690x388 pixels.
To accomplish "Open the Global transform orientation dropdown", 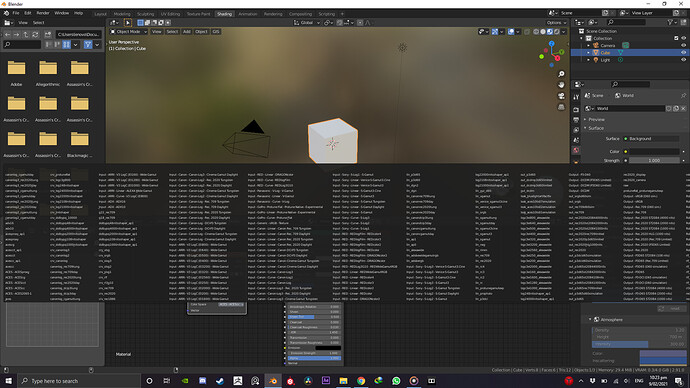I will tap(307, 23).
